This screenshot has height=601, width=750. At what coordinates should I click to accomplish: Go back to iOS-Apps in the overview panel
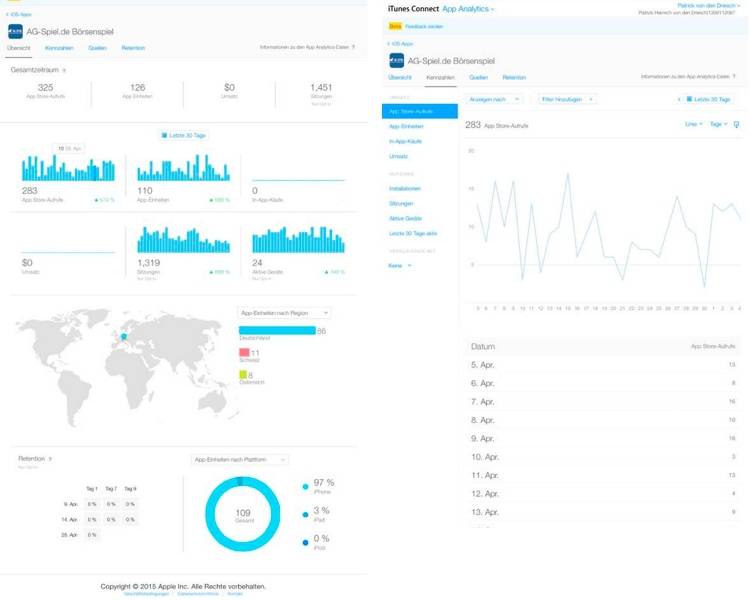click(18, 14)
